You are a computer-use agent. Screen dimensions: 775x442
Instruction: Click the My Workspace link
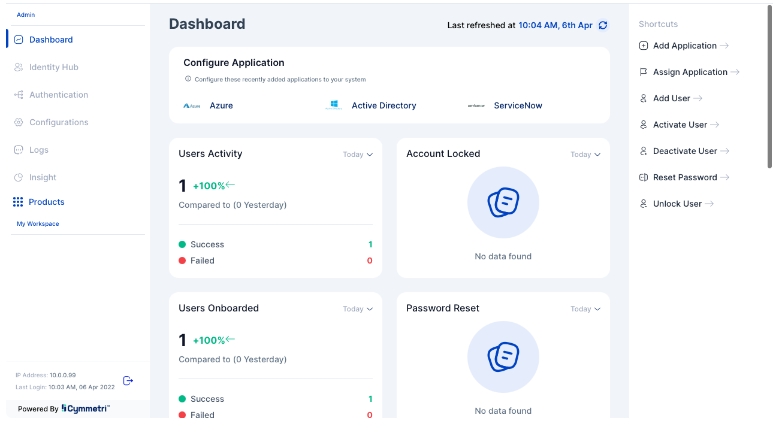(x=38, y=224)
